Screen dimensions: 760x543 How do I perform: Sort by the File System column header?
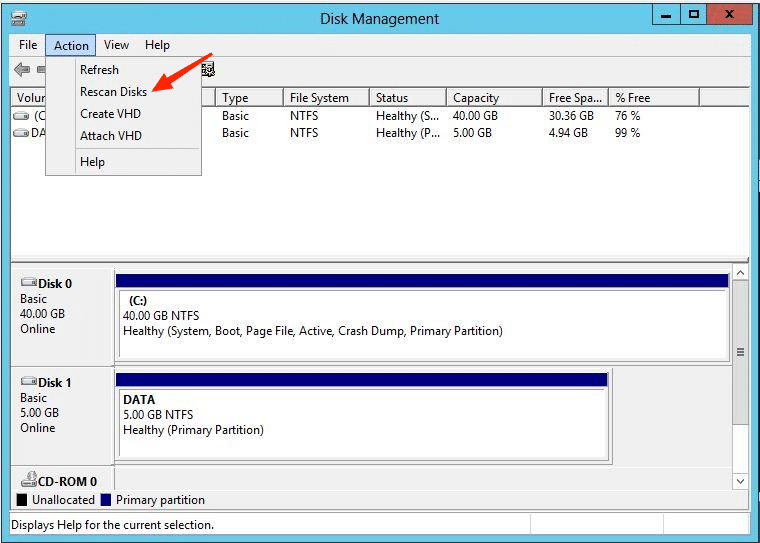pos(326,98)
